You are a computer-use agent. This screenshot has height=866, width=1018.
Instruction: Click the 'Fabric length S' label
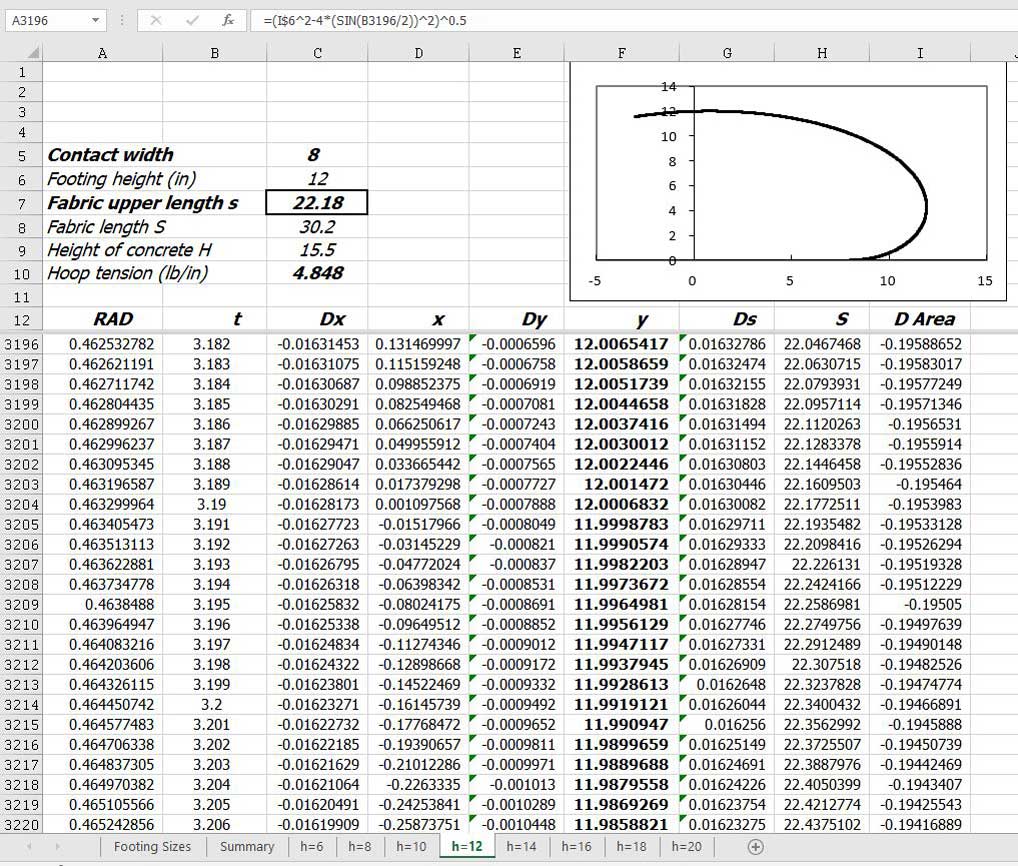point(106,227)
